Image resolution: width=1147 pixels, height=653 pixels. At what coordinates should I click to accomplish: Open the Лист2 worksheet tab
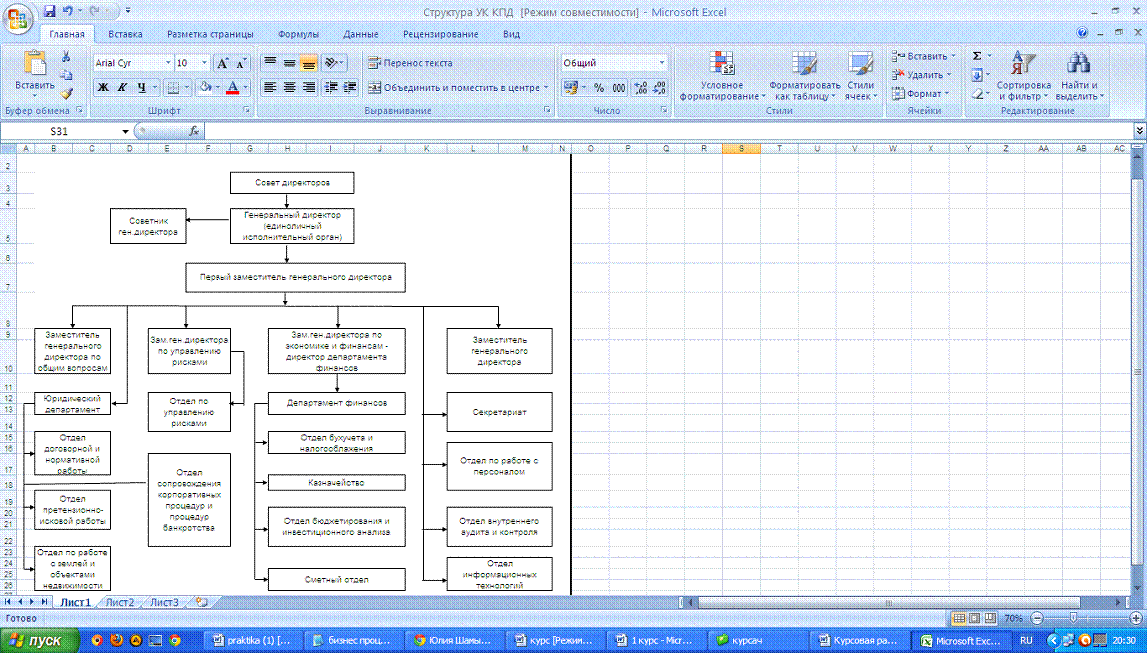120,602
